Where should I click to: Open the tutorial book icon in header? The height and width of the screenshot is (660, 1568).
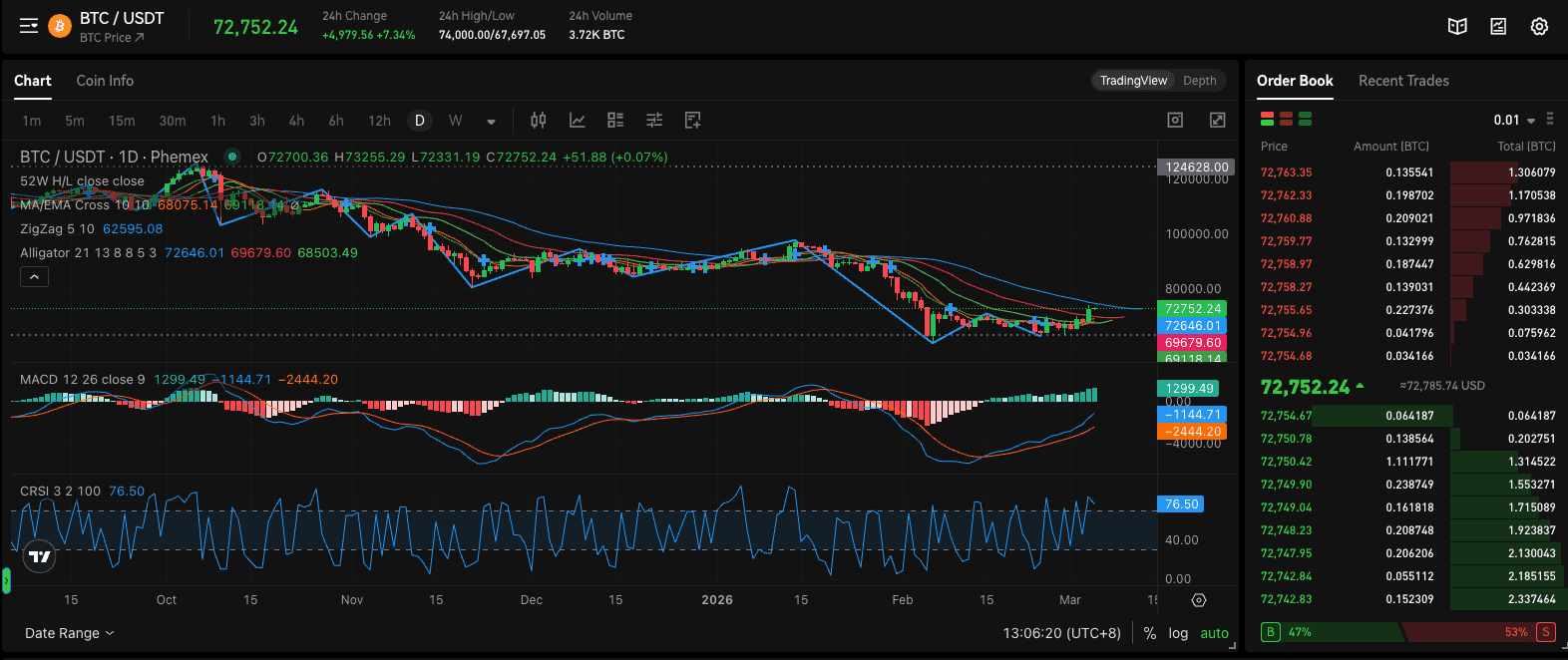tap(1457, 27)
